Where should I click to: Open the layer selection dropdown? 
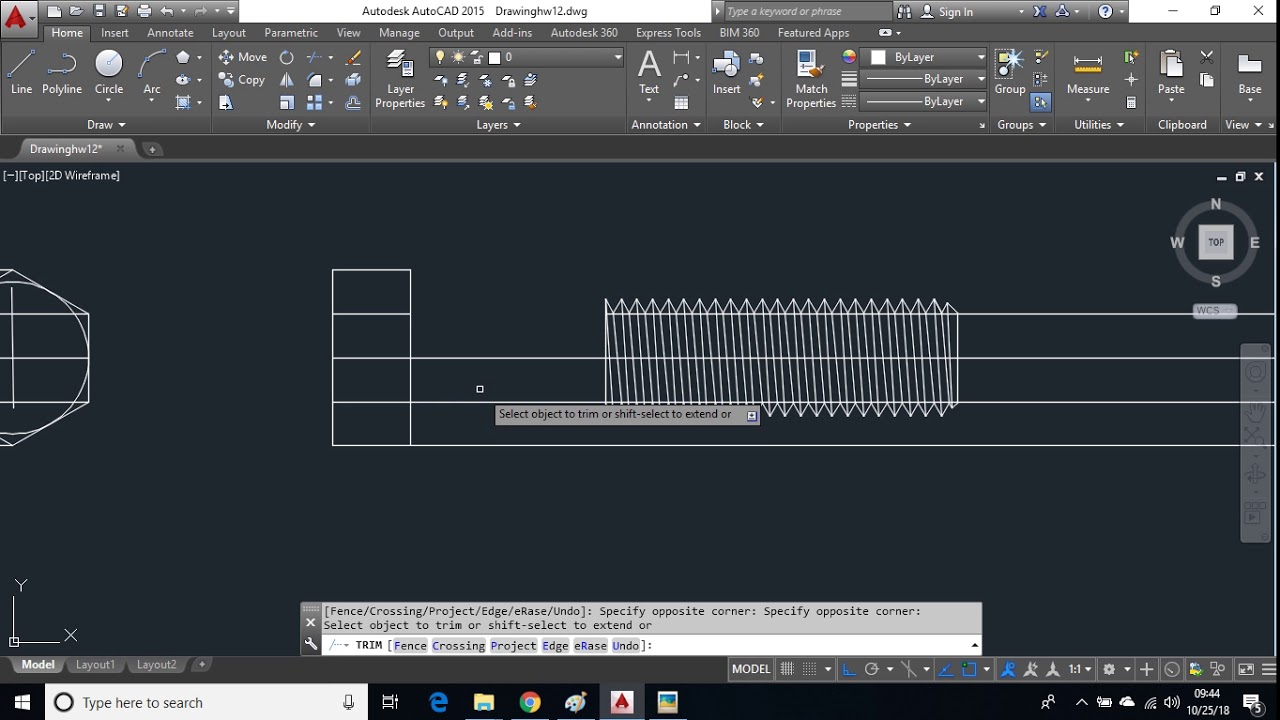click(527, 58)
